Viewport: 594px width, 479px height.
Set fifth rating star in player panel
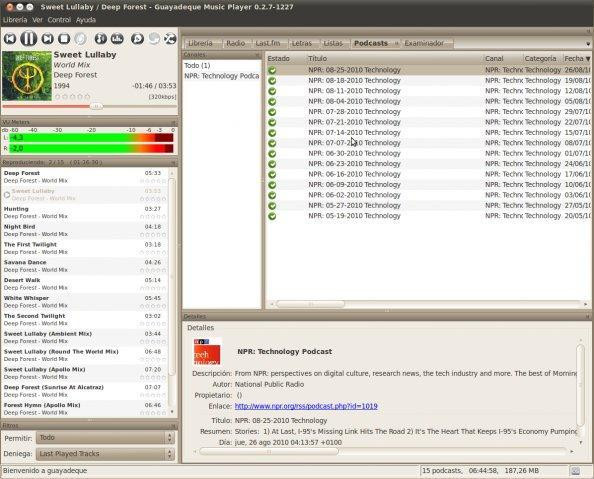coord(88,97)
